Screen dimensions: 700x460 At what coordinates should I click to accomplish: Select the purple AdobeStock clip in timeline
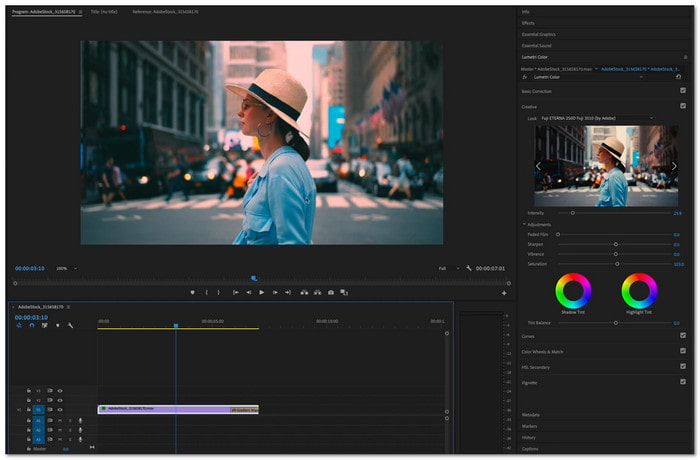tap(178, 409)
